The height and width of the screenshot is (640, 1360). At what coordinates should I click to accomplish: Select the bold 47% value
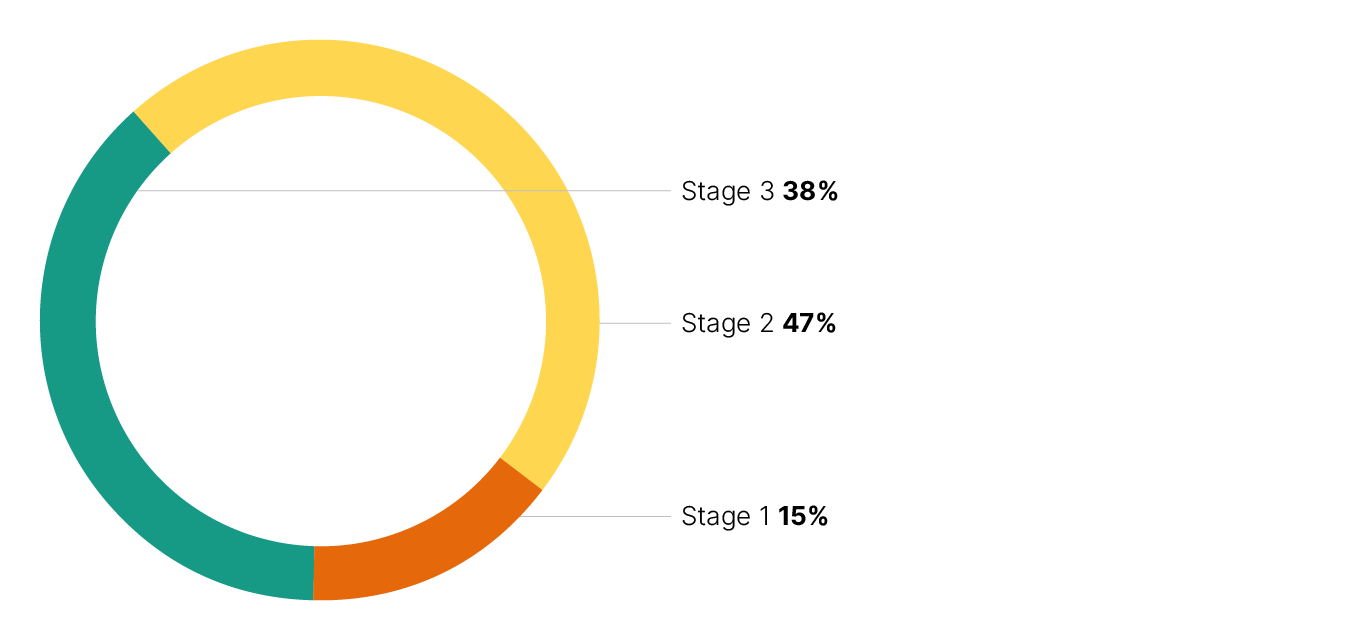(809, 323)
